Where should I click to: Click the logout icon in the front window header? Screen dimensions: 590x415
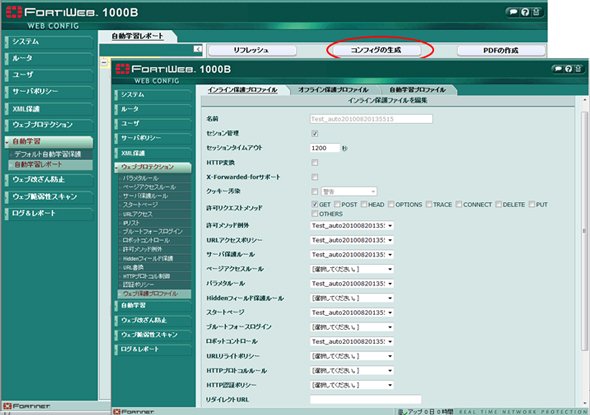578,68
